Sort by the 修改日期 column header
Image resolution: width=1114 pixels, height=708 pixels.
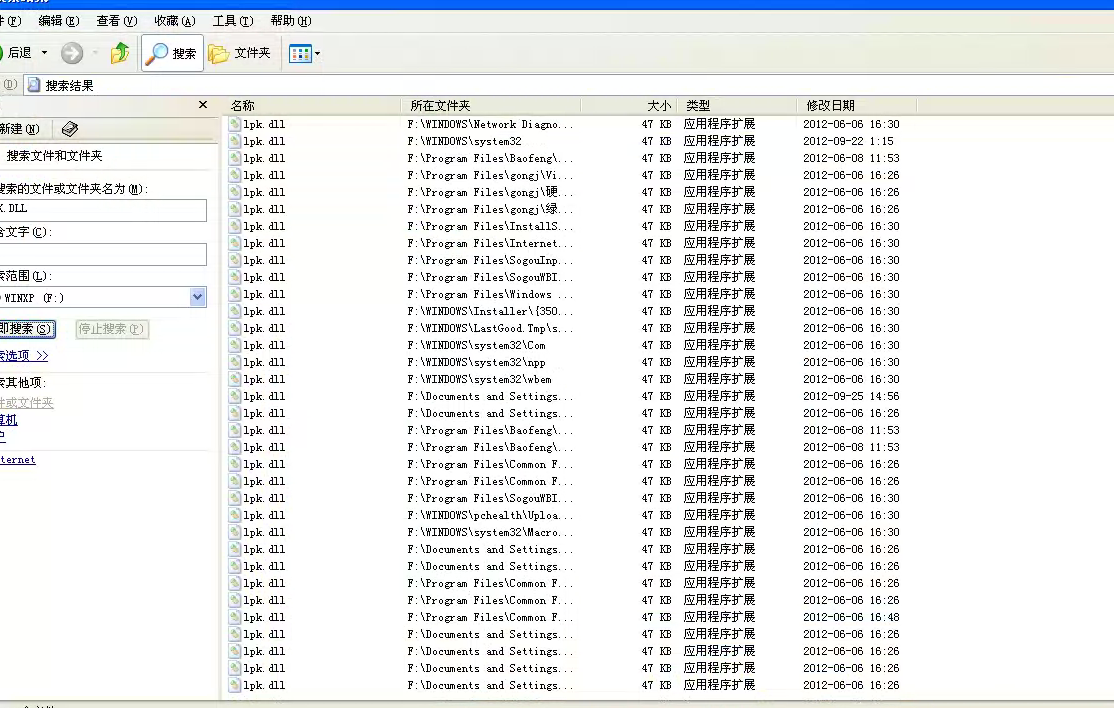pos(856,105)
